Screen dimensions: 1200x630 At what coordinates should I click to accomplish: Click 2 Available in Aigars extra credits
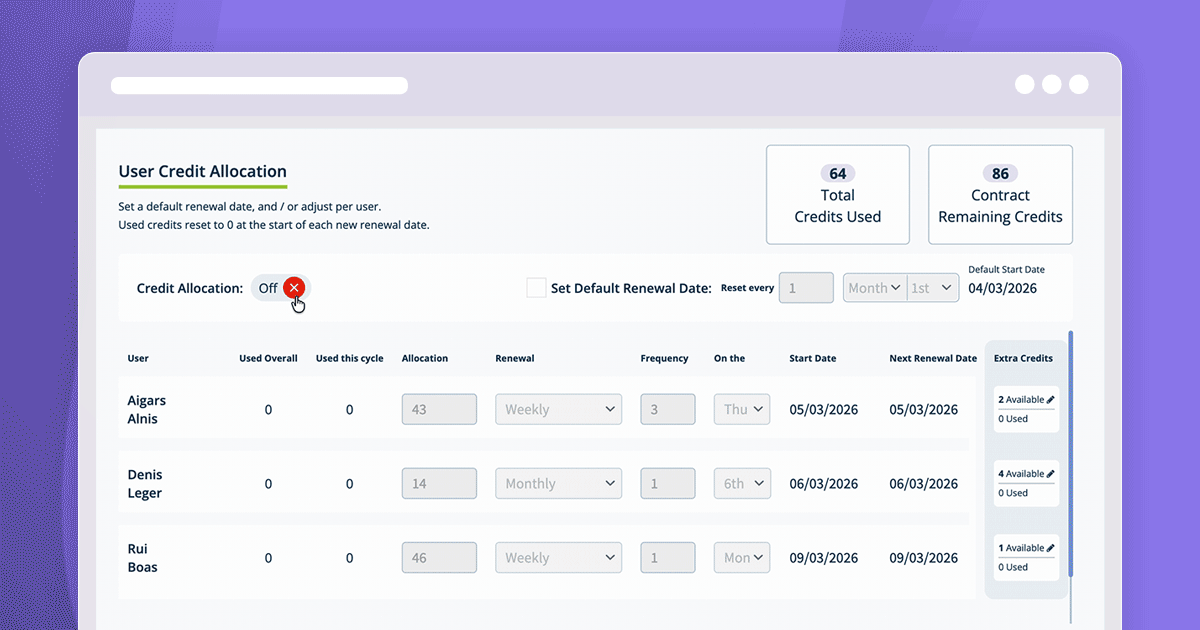coord(1021,400)
